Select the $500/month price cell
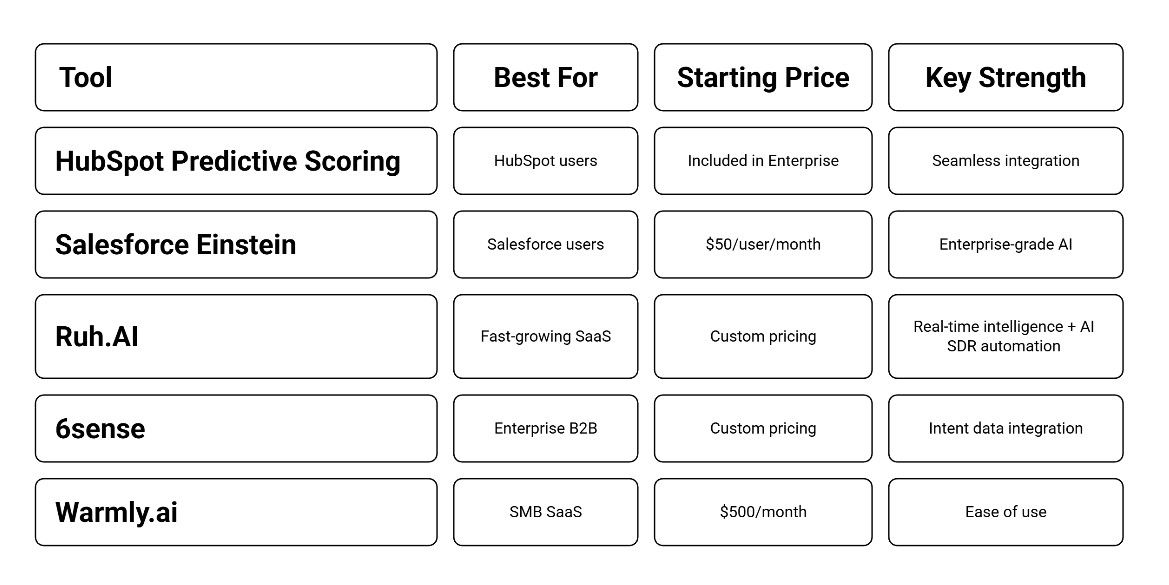The height and width of the screenshot is (585, 1169). pyautogui.click(x=763, y=512)
